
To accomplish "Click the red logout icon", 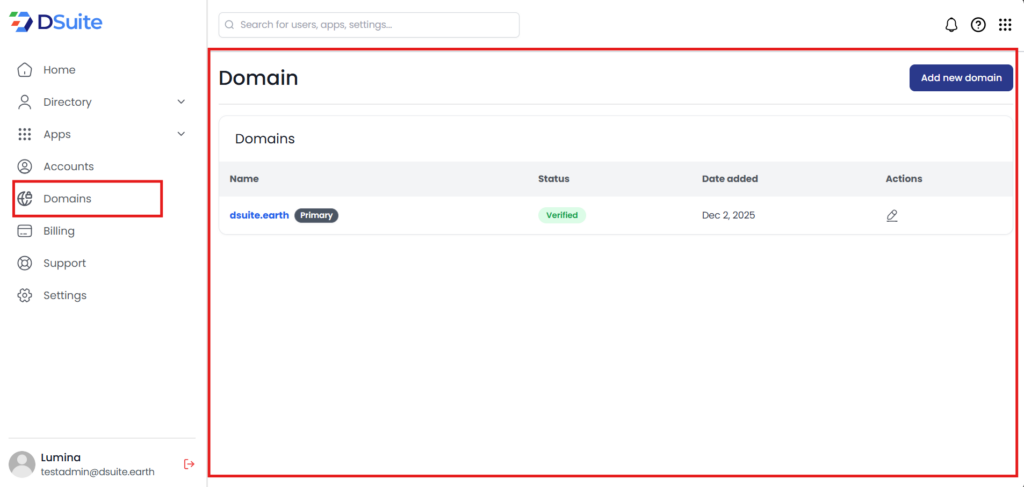I will 189,464.
